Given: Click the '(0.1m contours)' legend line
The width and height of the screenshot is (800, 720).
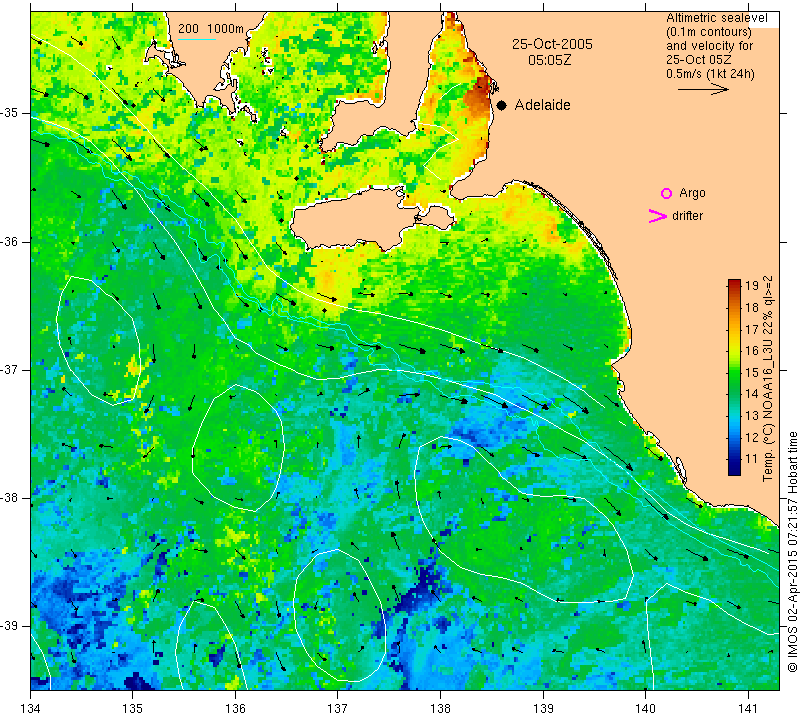Looking at the screenshot, I should coord(709,32).
